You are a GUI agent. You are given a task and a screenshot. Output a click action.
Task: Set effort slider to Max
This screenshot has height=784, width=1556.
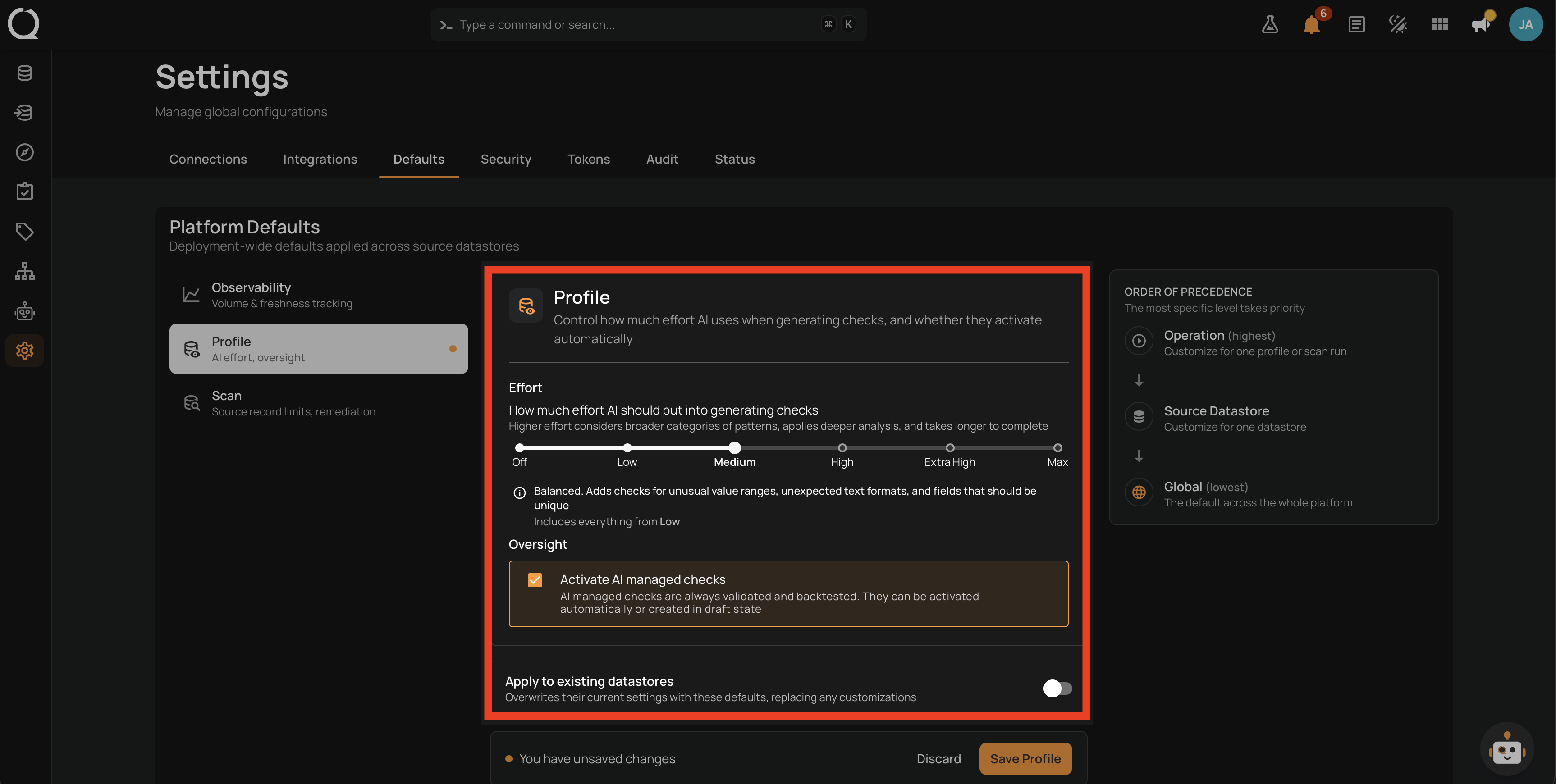[1057, 448]
